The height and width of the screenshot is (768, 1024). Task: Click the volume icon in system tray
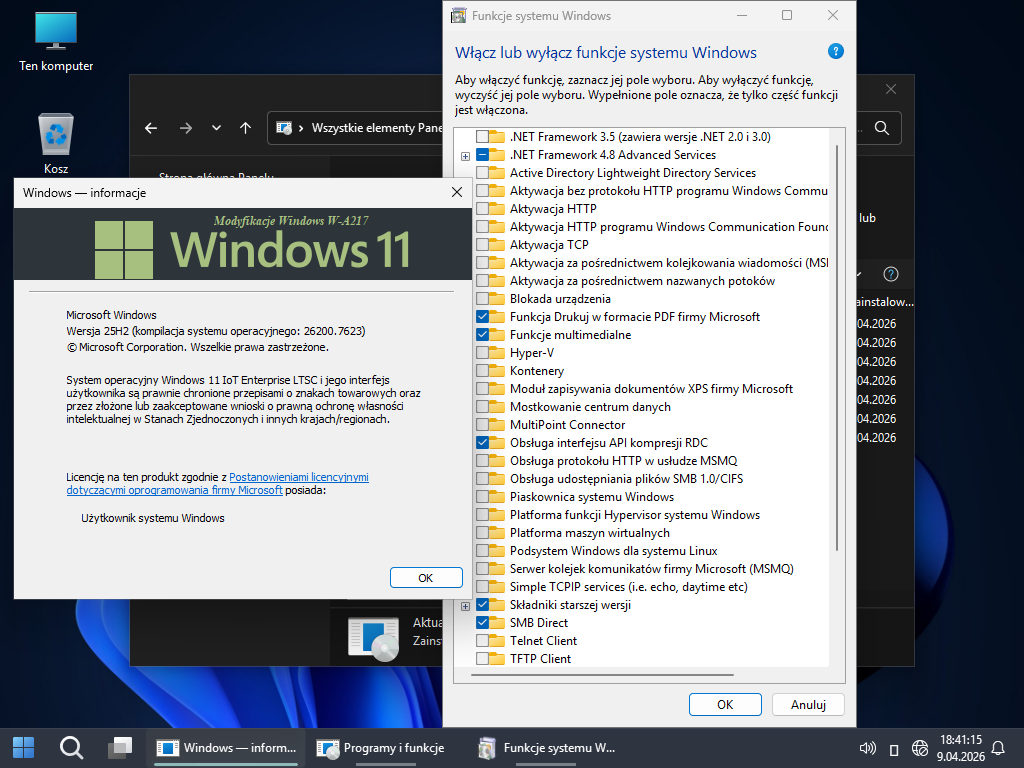coord(868,748)
